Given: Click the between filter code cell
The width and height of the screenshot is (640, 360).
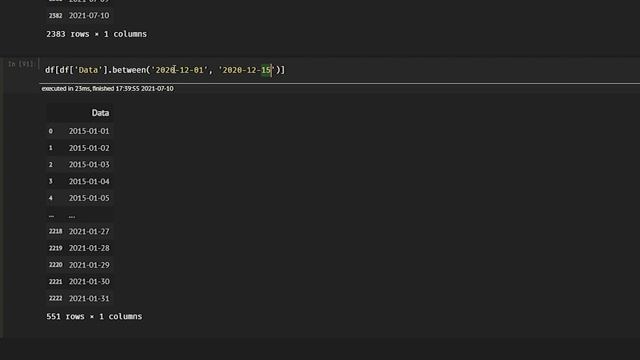Looking at the screenshot, I should pos(340,70).
